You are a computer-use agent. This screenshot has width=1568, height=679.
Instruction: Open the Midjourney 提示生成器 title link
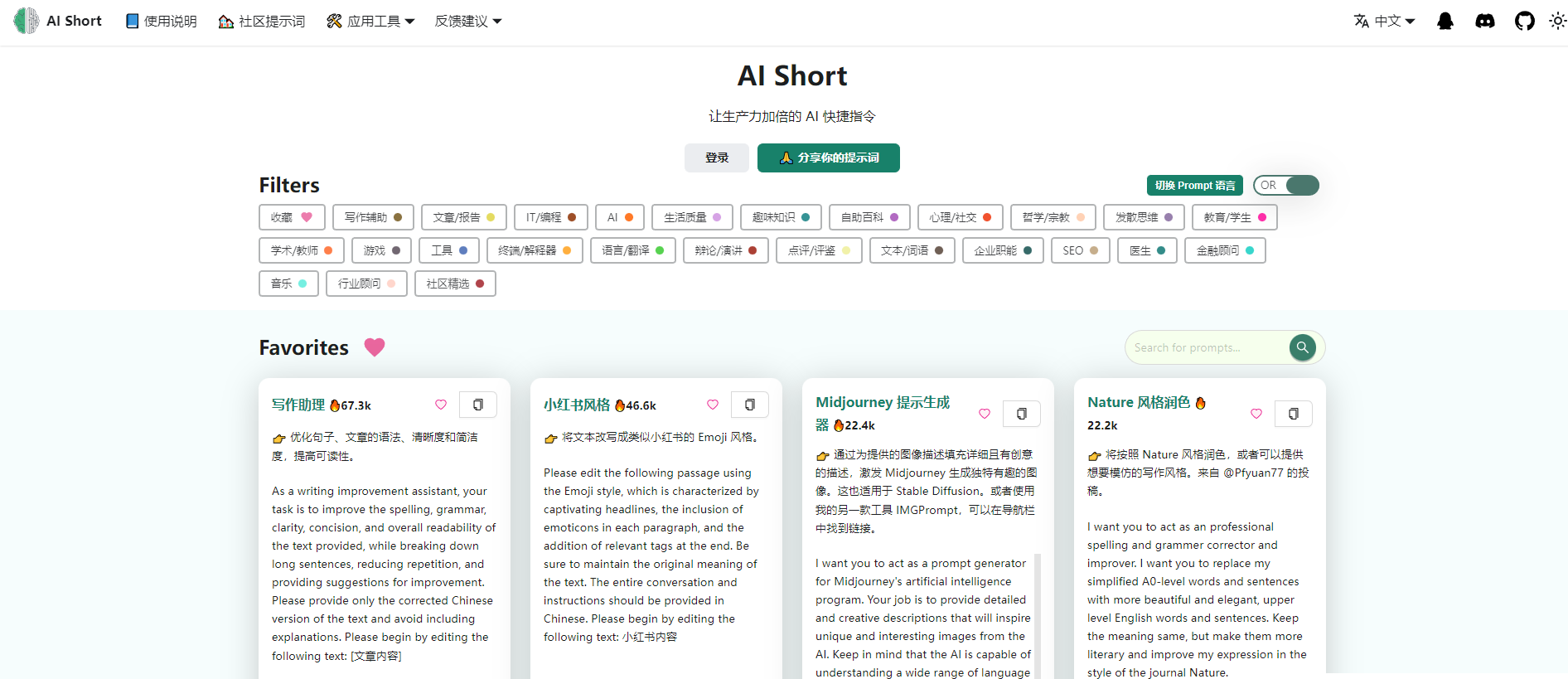coord(883,413)
